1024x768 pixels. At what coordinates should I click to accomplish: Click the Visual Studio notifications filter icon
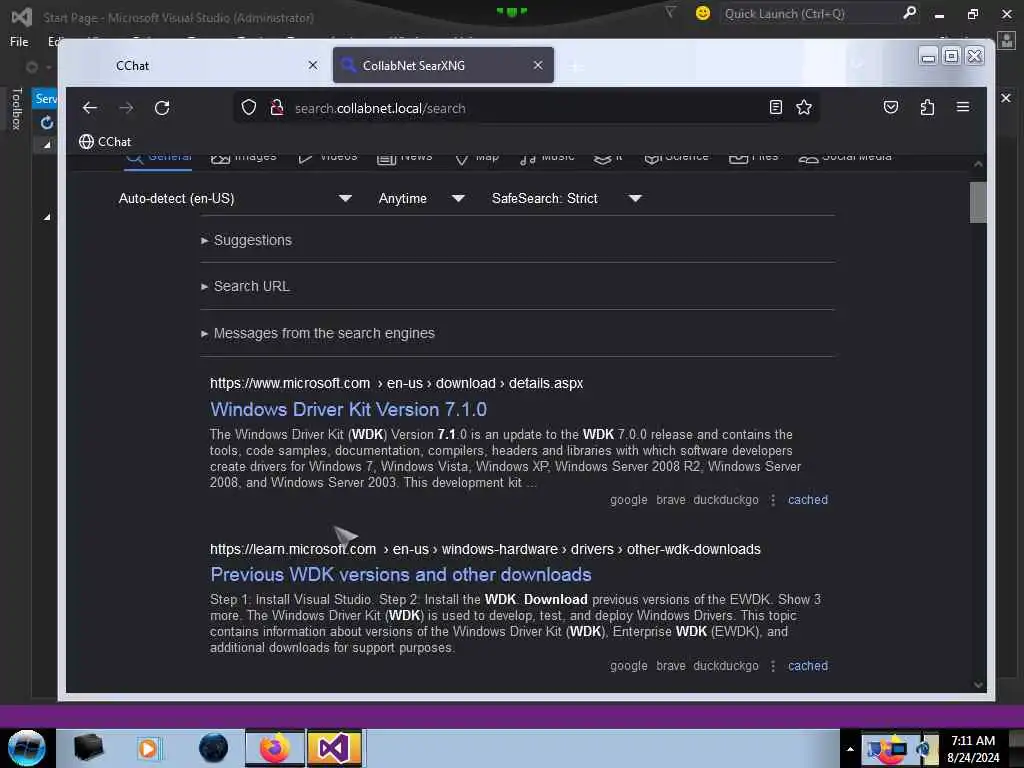(669, 12)
